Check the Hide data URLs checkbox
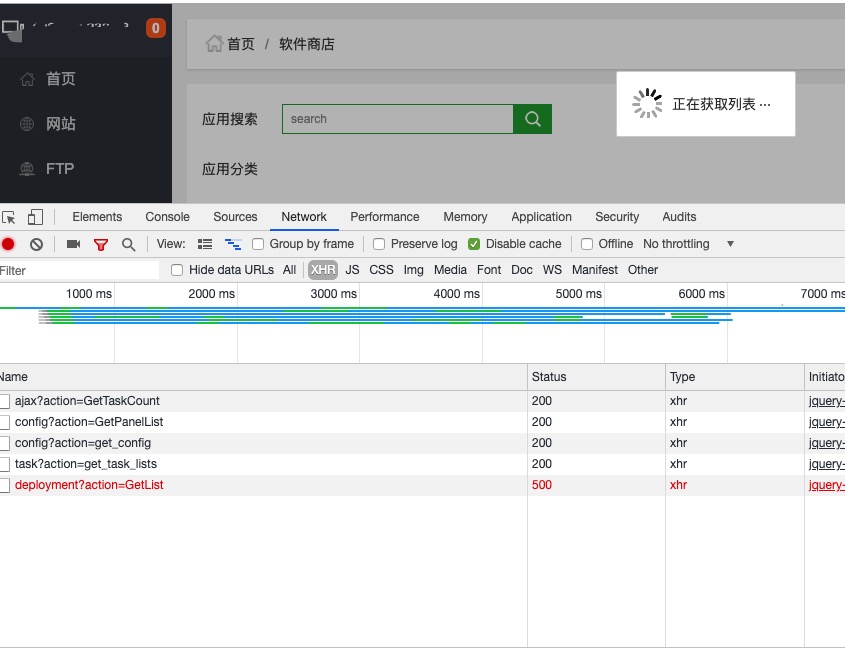Viewport: 845px width, 648px height. 177,270
